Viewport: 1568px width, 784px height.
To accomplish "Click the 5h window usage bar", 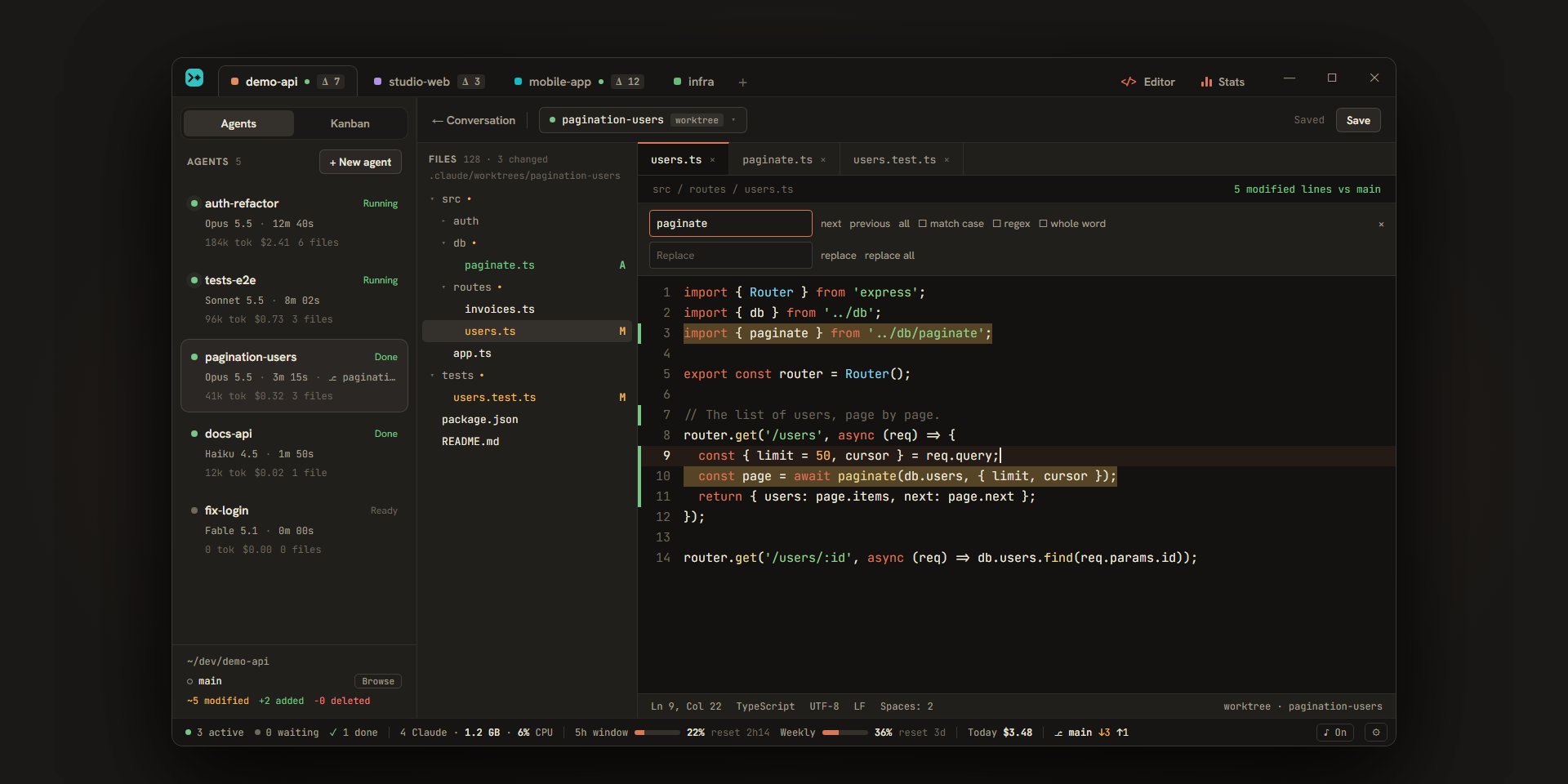I will (657, 733).
